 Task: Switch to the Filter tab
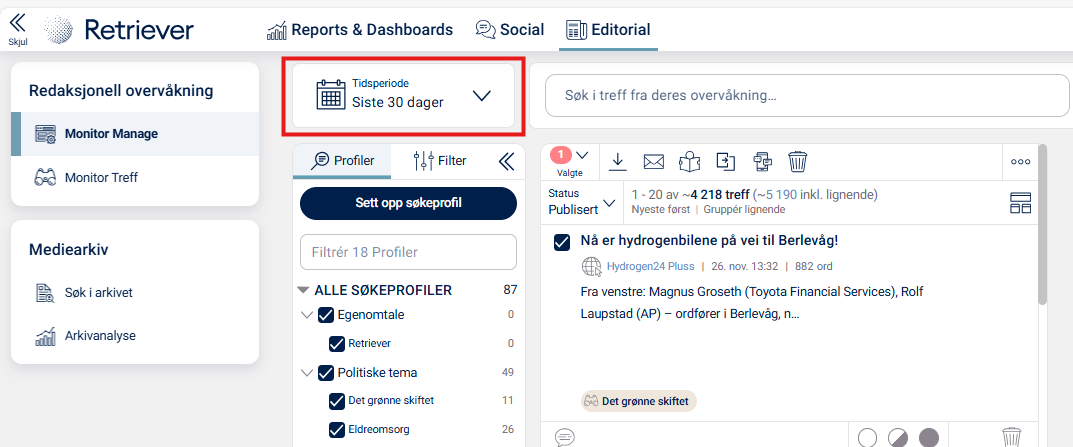coord(440,161)
